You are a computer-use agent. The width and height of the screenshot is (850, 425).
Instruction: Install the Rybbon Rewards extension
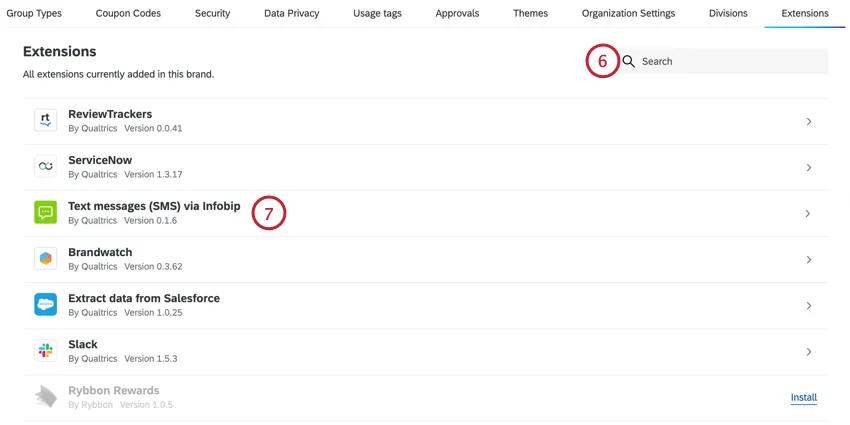point(803,398)
